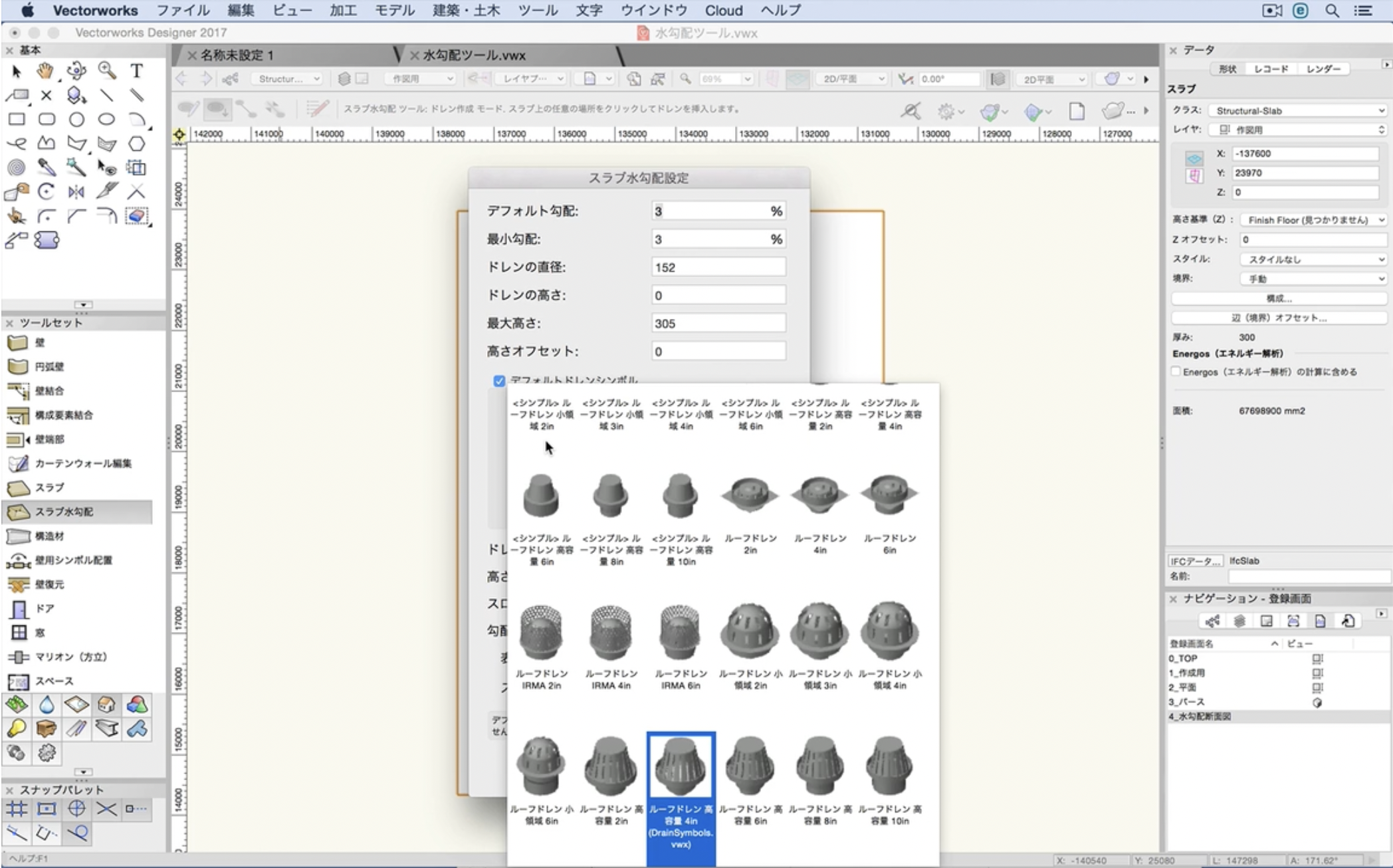
Task: Open the ウインドウ menu
Action: 655,11
